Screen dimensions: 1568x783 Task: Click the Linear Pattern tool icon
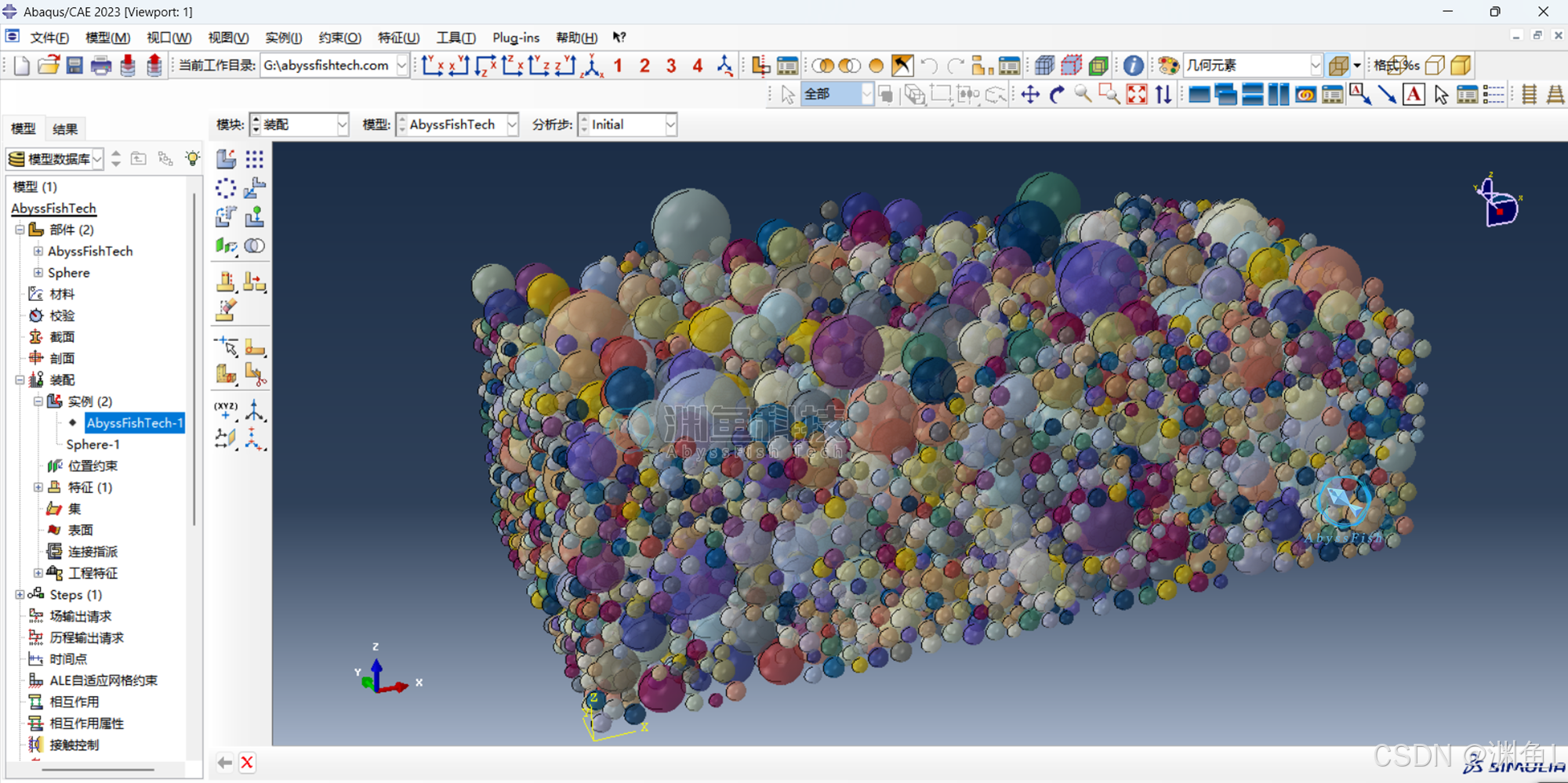[254, 159]
